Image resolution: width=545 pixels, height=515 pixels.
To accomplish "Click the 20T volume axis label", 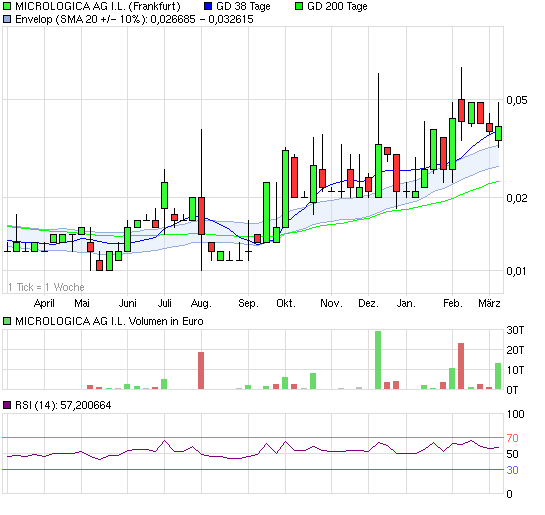I will click(x=515, y=350).
